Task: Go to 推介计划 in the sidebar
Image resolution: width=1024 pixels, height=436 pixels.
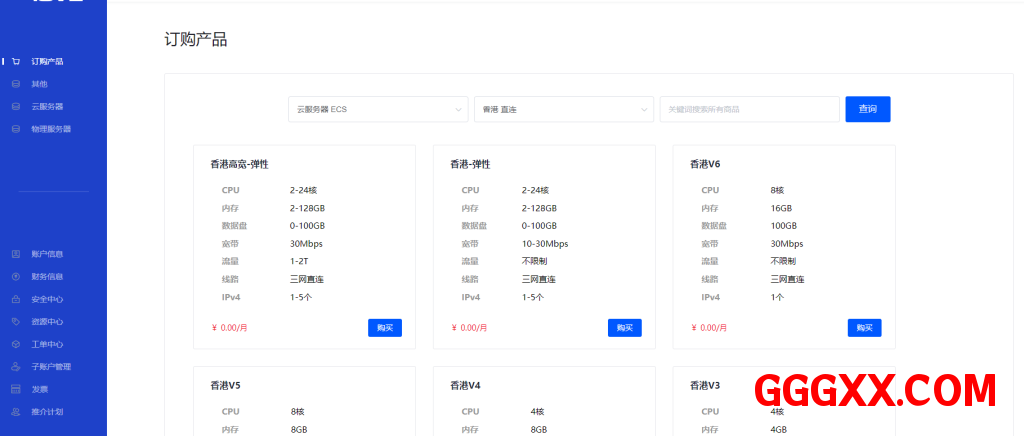Action: 46,412
